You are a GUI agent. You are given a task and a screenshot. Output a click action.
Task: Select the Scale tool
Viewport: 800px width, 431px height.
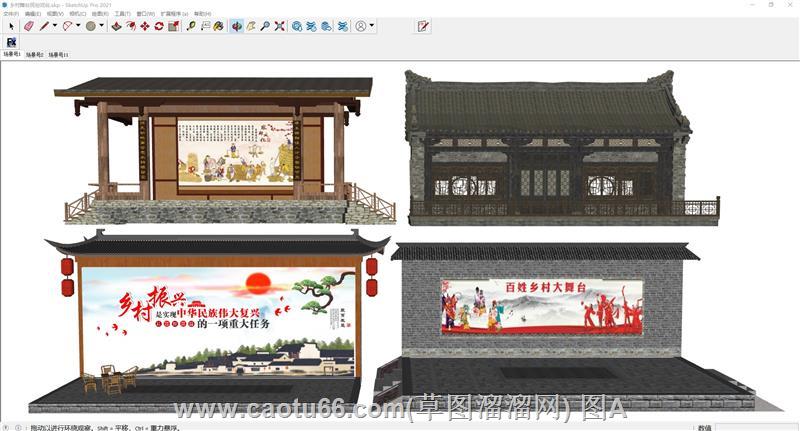[x=173, y=26]
